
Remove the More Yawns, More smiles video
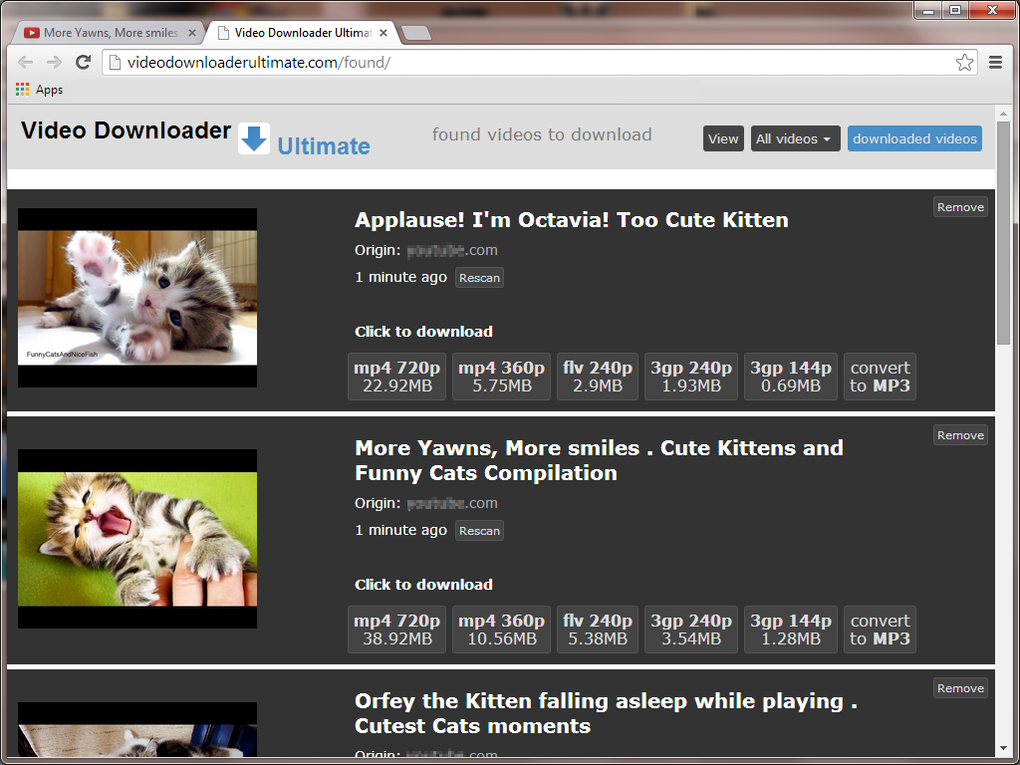click(x=960, y=435)
